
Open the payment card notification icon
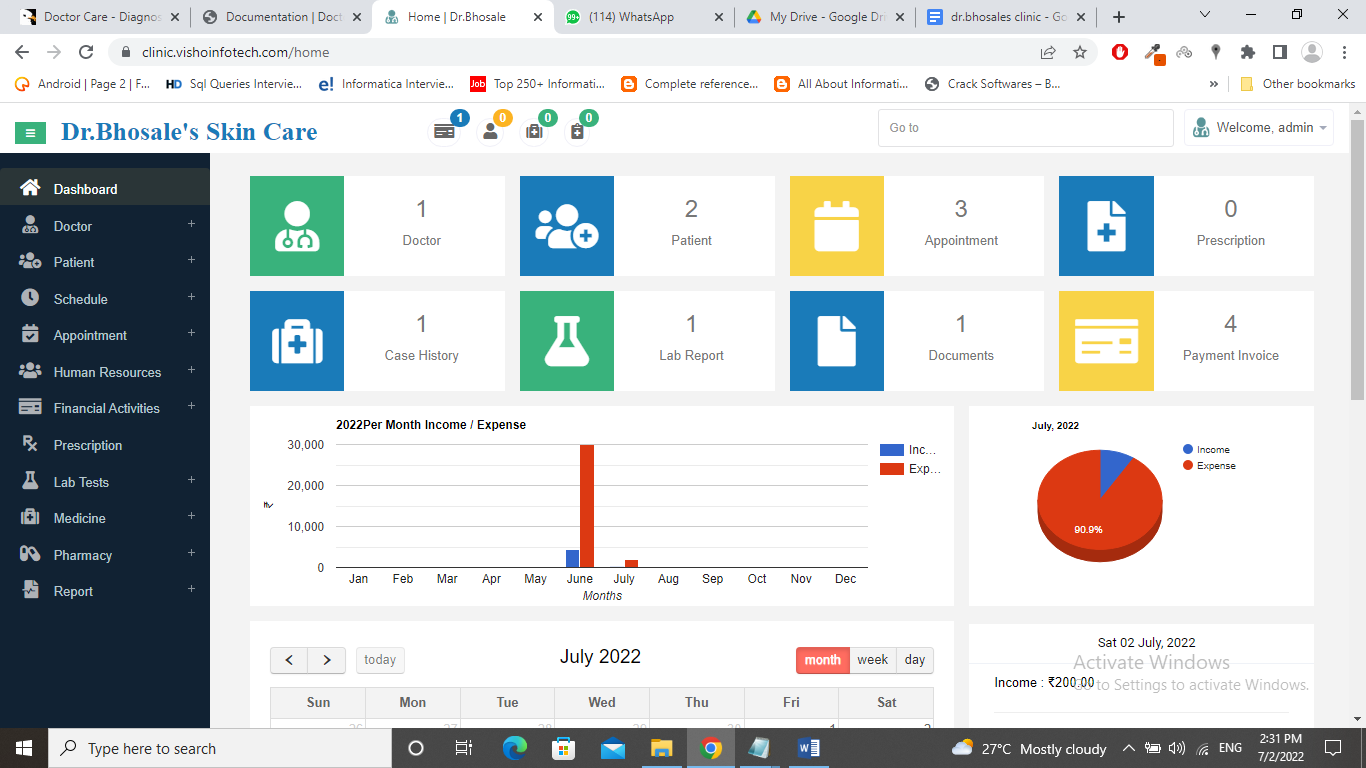click(x=443, y=132)
